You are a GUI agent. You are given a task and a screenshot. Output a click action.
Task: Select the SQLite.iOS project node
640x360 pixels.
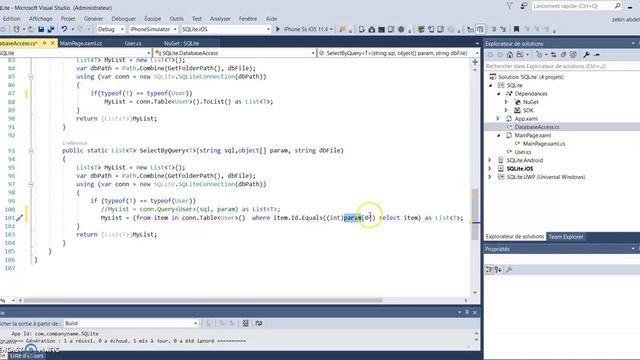point(520,169)
